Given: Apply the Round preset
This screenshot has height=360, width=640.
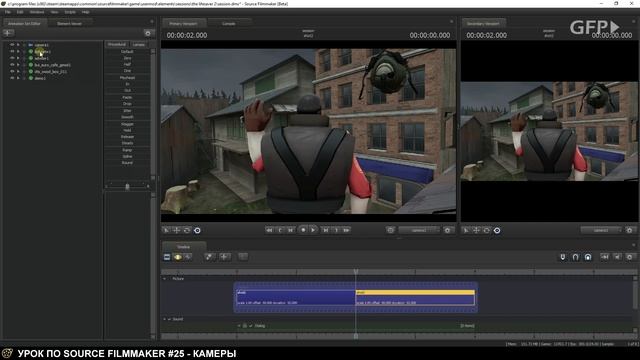Looking at the screenshot, I should click(127, 162).
